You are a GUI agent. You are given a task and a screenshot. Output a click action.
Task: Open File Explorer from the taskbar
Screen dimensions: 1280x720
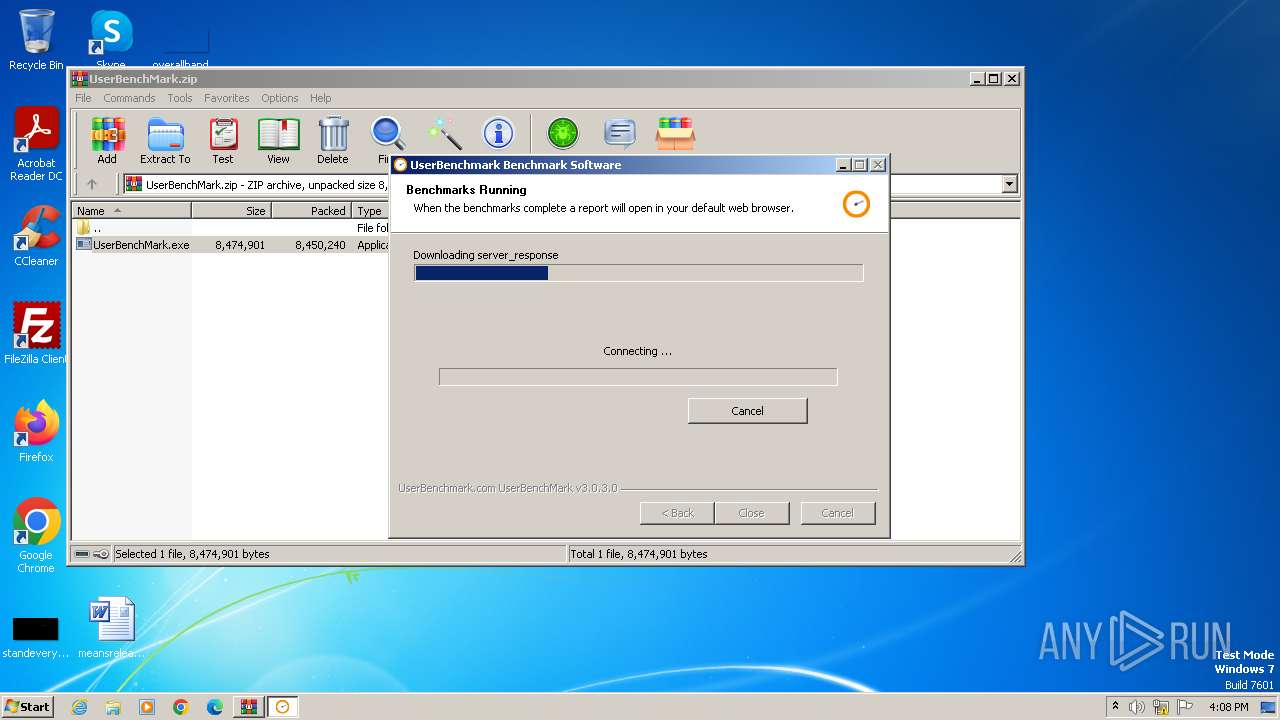(x=113, y=707)
